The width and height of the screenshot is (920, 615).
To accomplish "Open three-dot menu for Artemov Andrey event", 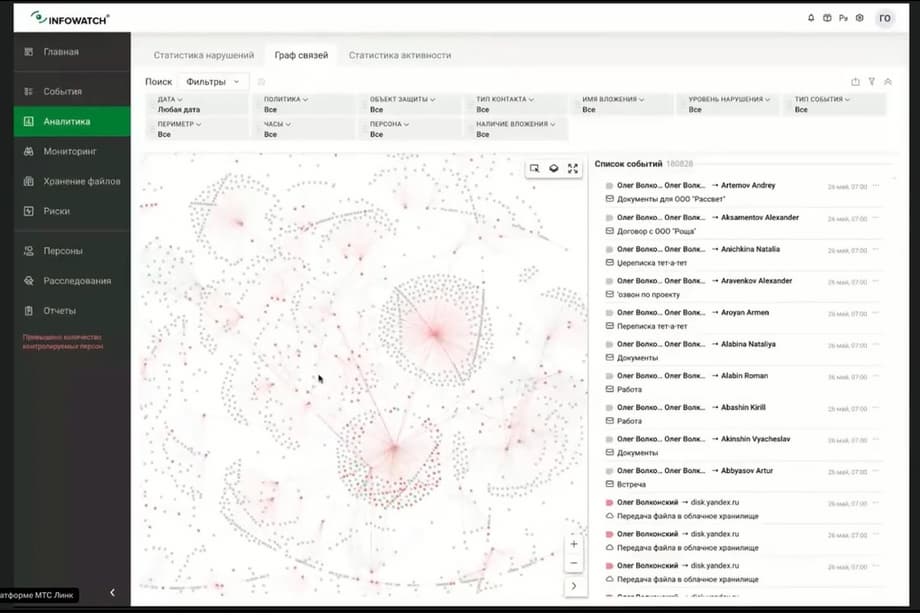I will (876, 186).
